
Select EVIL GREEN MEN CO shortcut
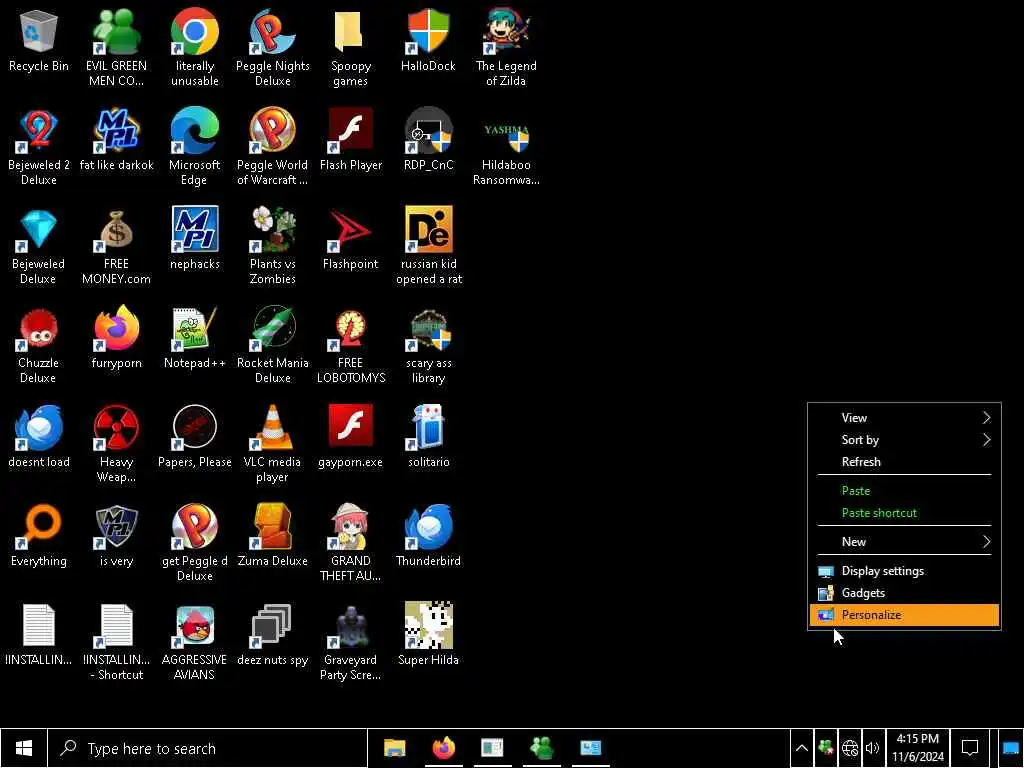[116, 47]
